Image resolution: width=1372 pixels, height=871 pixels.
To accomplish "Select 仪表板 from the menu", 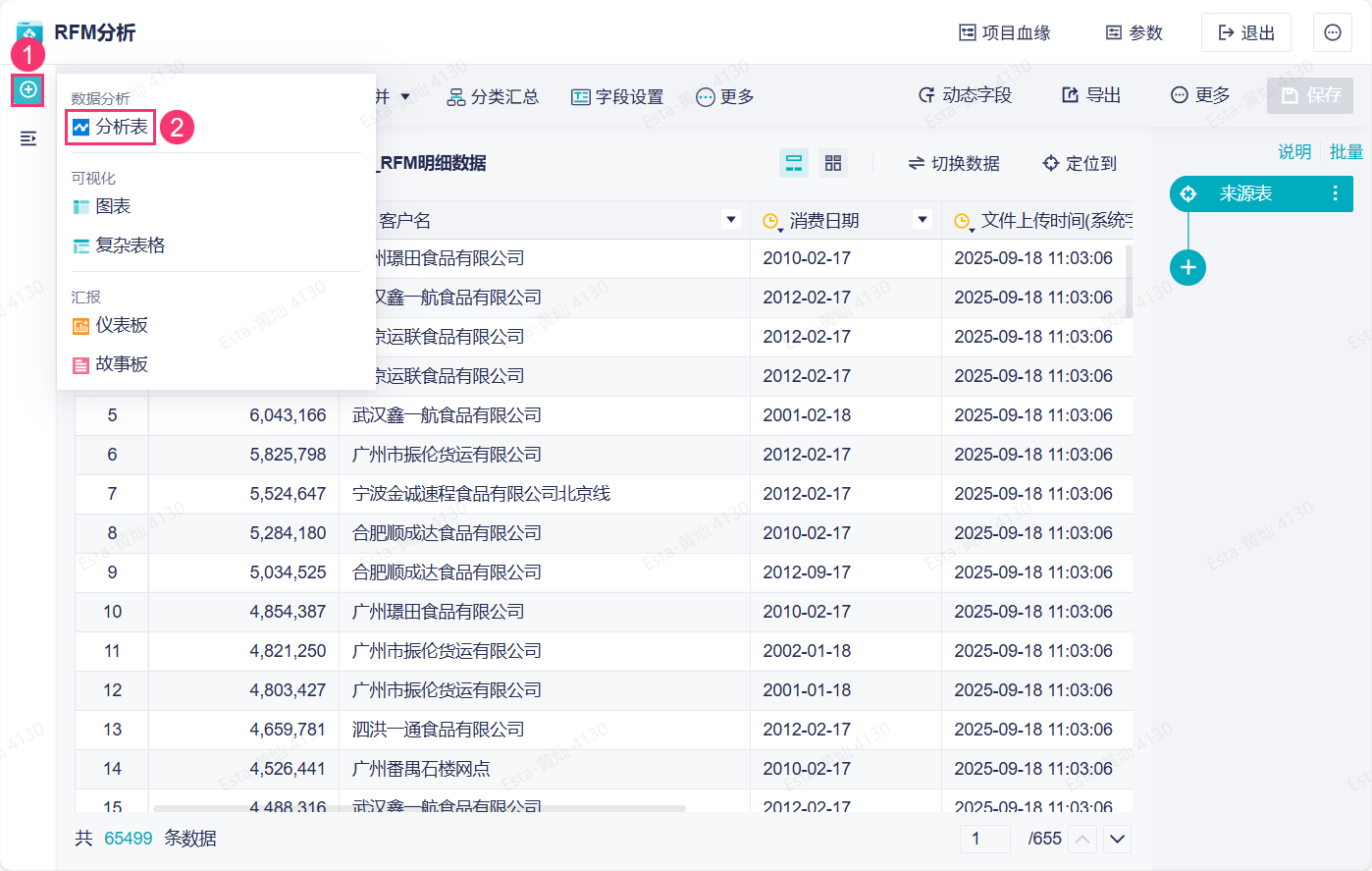I will [111, 325].
